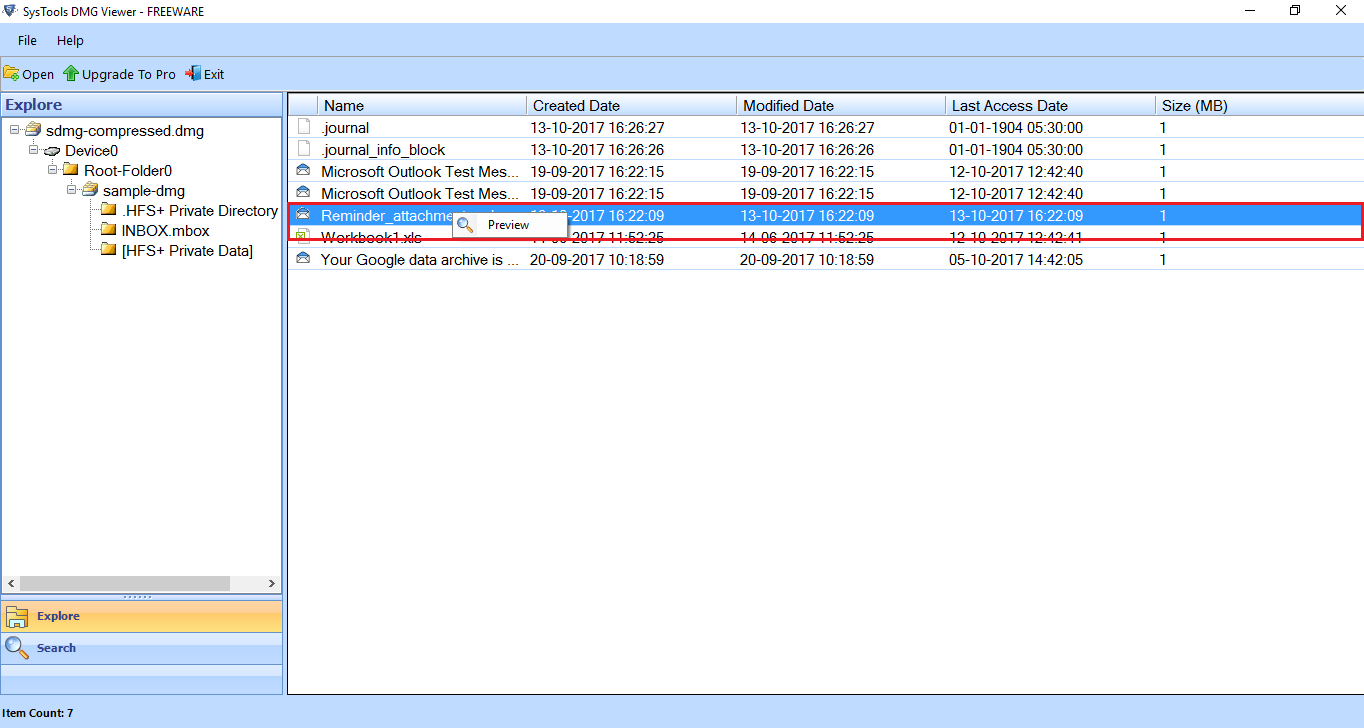Click the file icon of .journal
This screenshot has width=1364, height=728.
coord(304,127)
